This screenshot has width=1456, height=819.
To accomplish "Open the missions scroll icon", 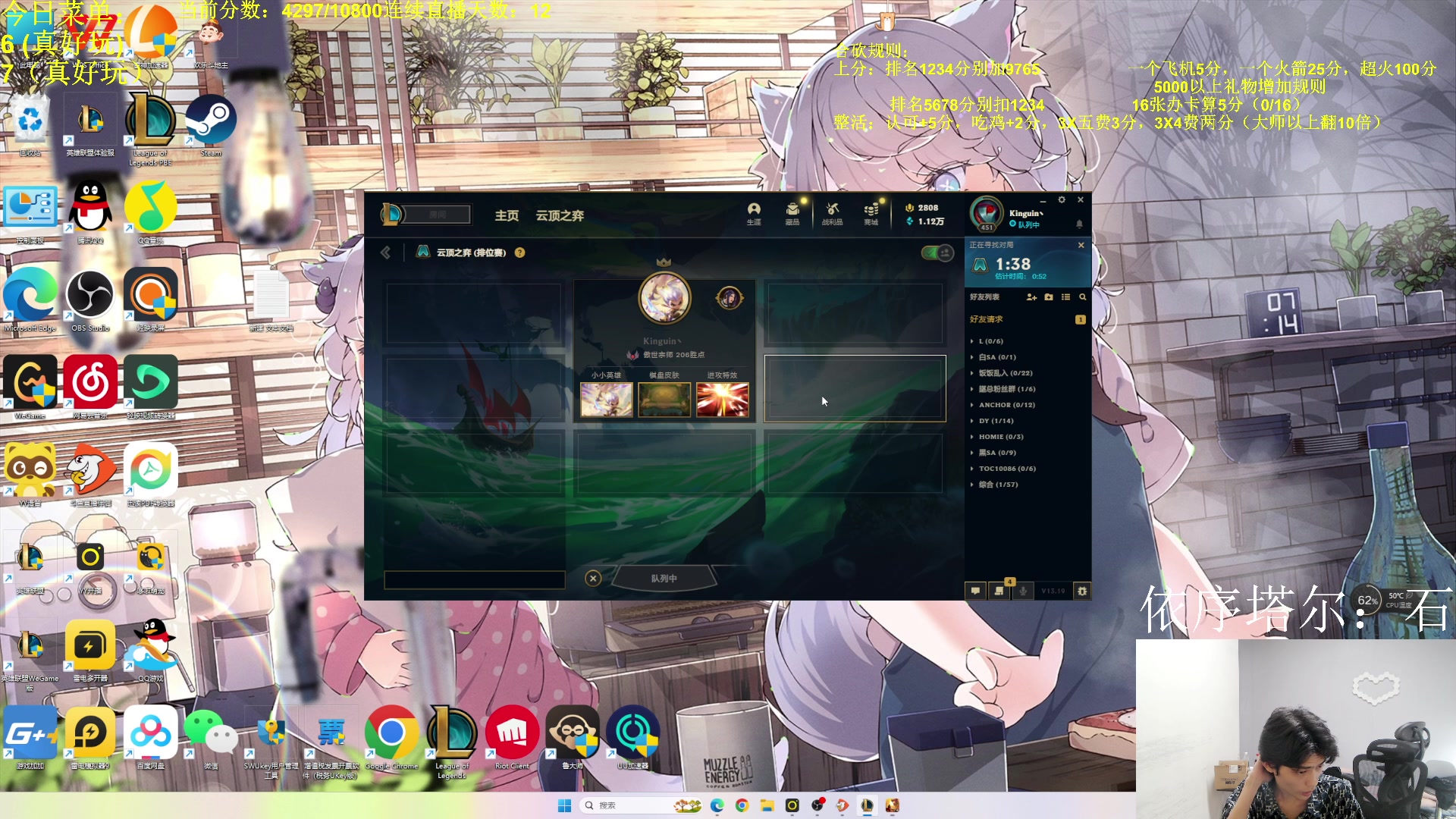I will coord(999,591).
